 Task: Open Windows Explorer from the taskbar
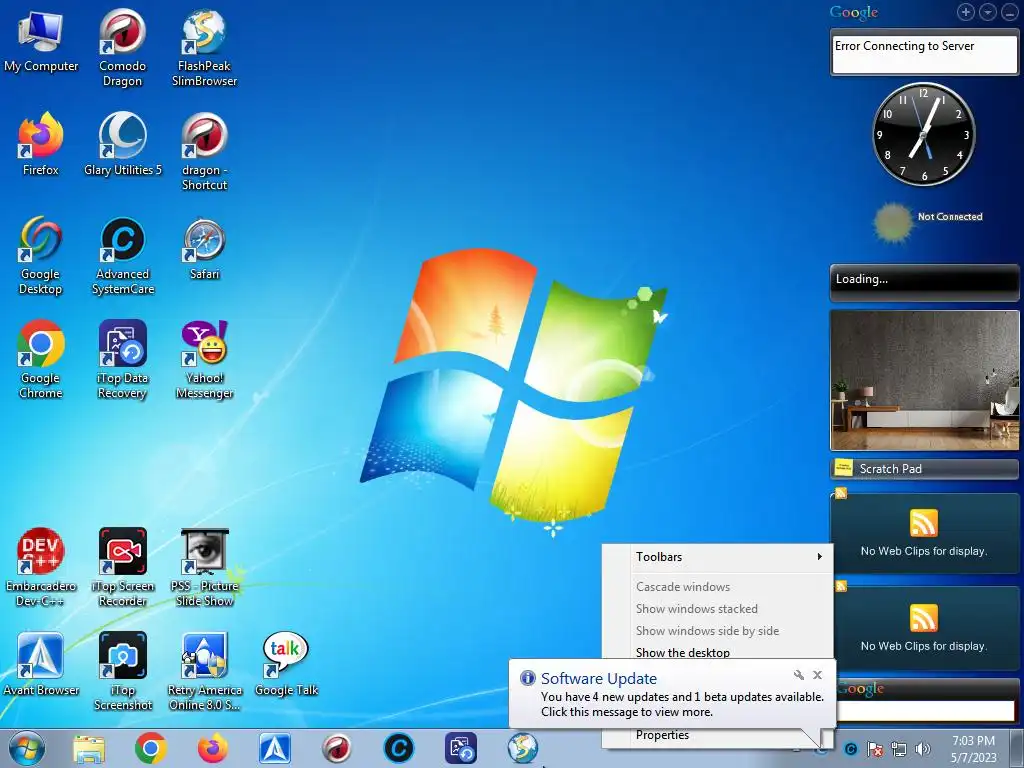coord(89,749)
